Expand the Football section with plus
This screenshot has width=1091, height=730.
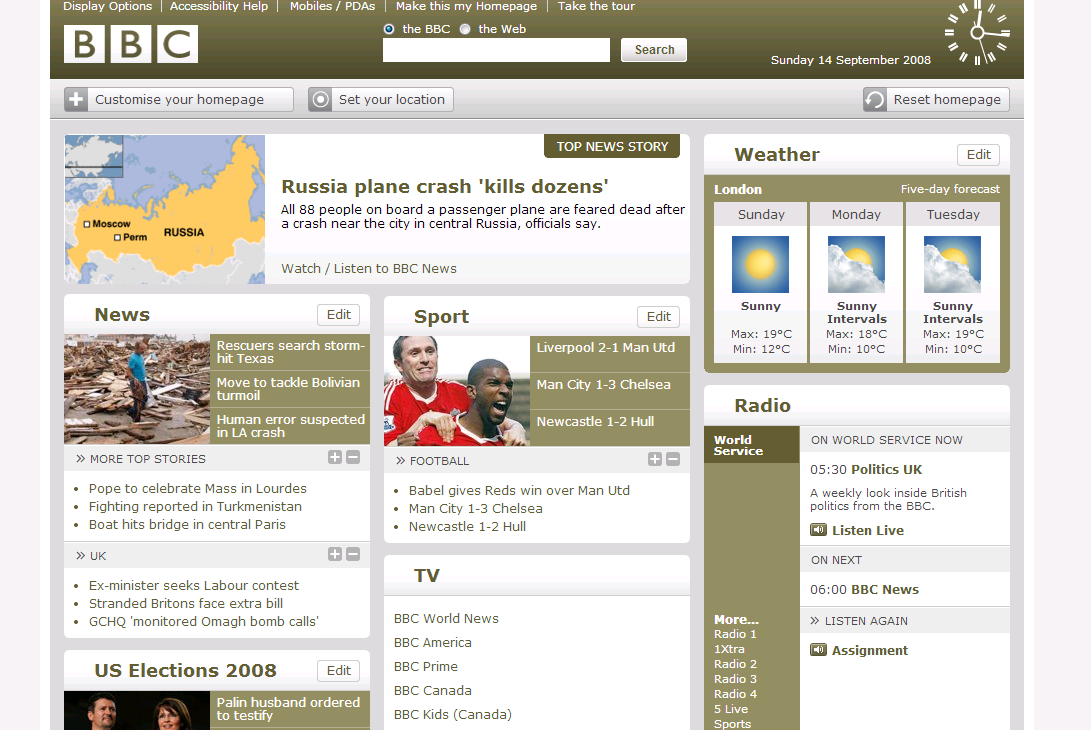tap(655, 459)
